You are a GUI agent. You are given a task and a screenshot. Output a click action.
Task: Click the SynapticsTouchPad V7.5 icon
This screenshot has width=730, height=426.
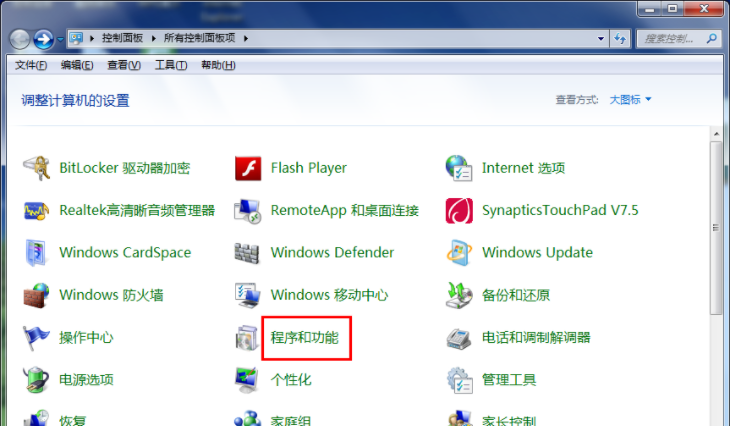(x=459, y=210)
